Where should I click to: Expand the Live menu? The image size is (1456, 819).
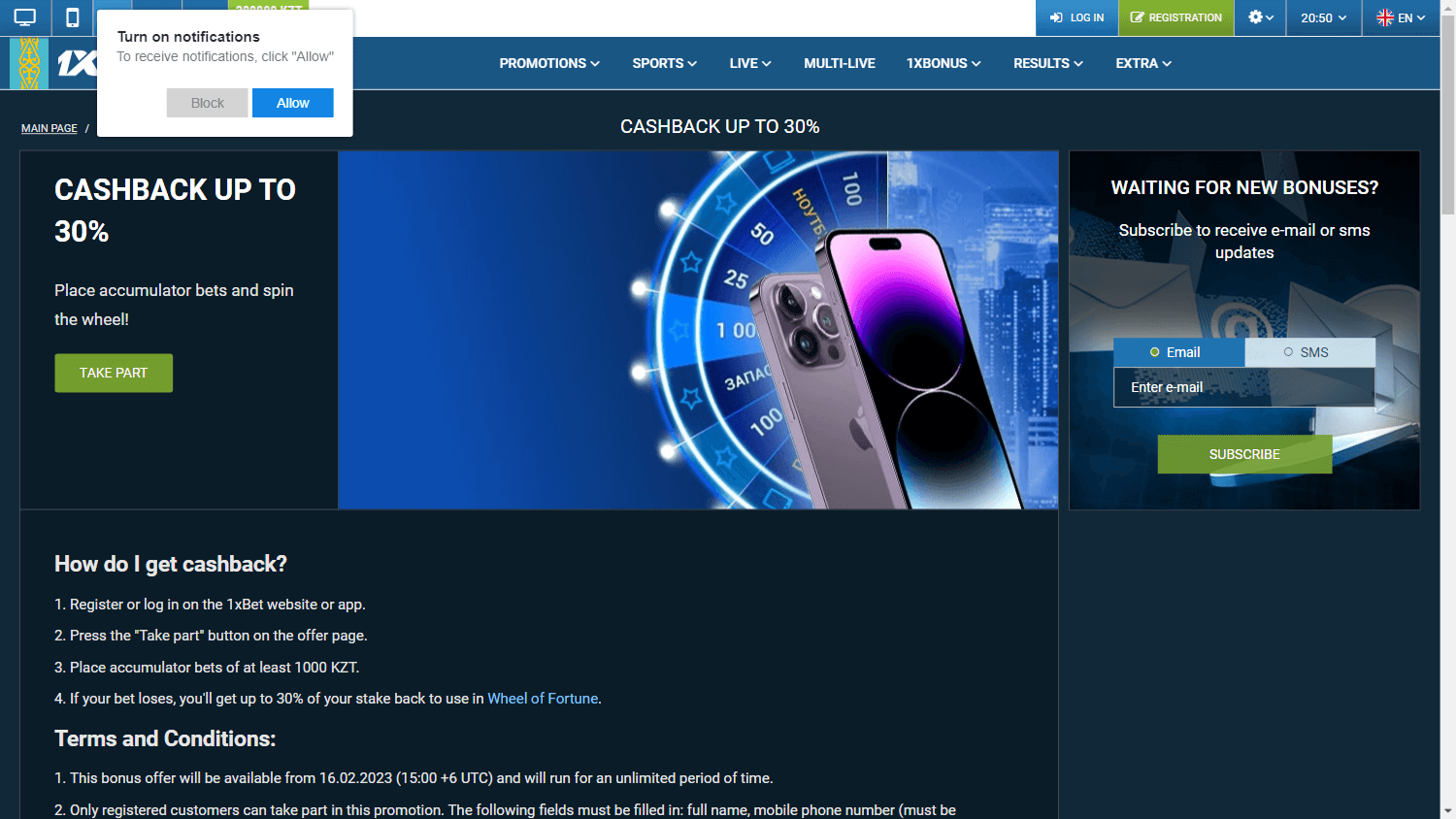click(748, 63)
